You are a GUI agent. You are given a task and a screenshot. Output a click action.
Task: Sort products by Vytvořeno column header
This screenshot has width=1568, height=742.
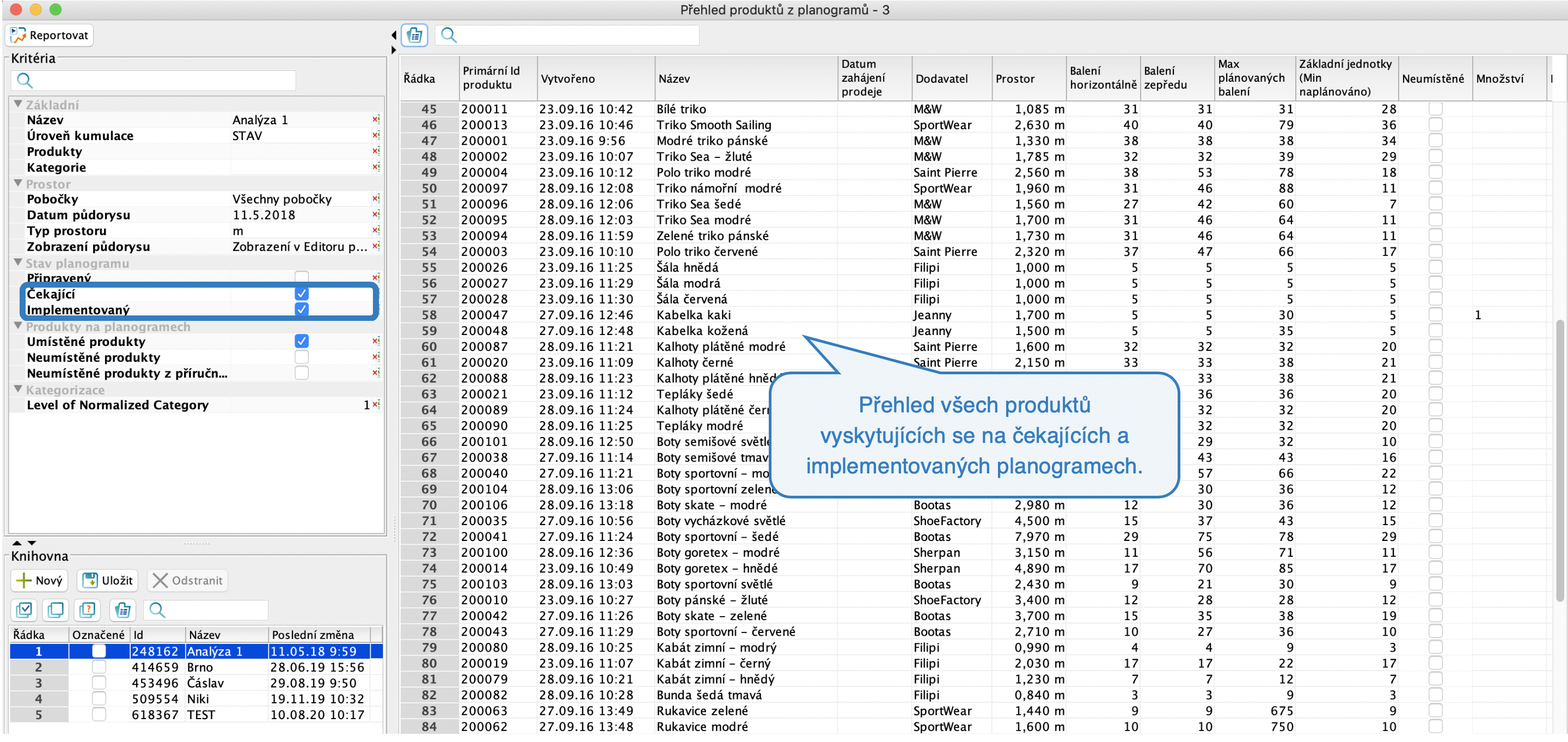click(596, 78)
